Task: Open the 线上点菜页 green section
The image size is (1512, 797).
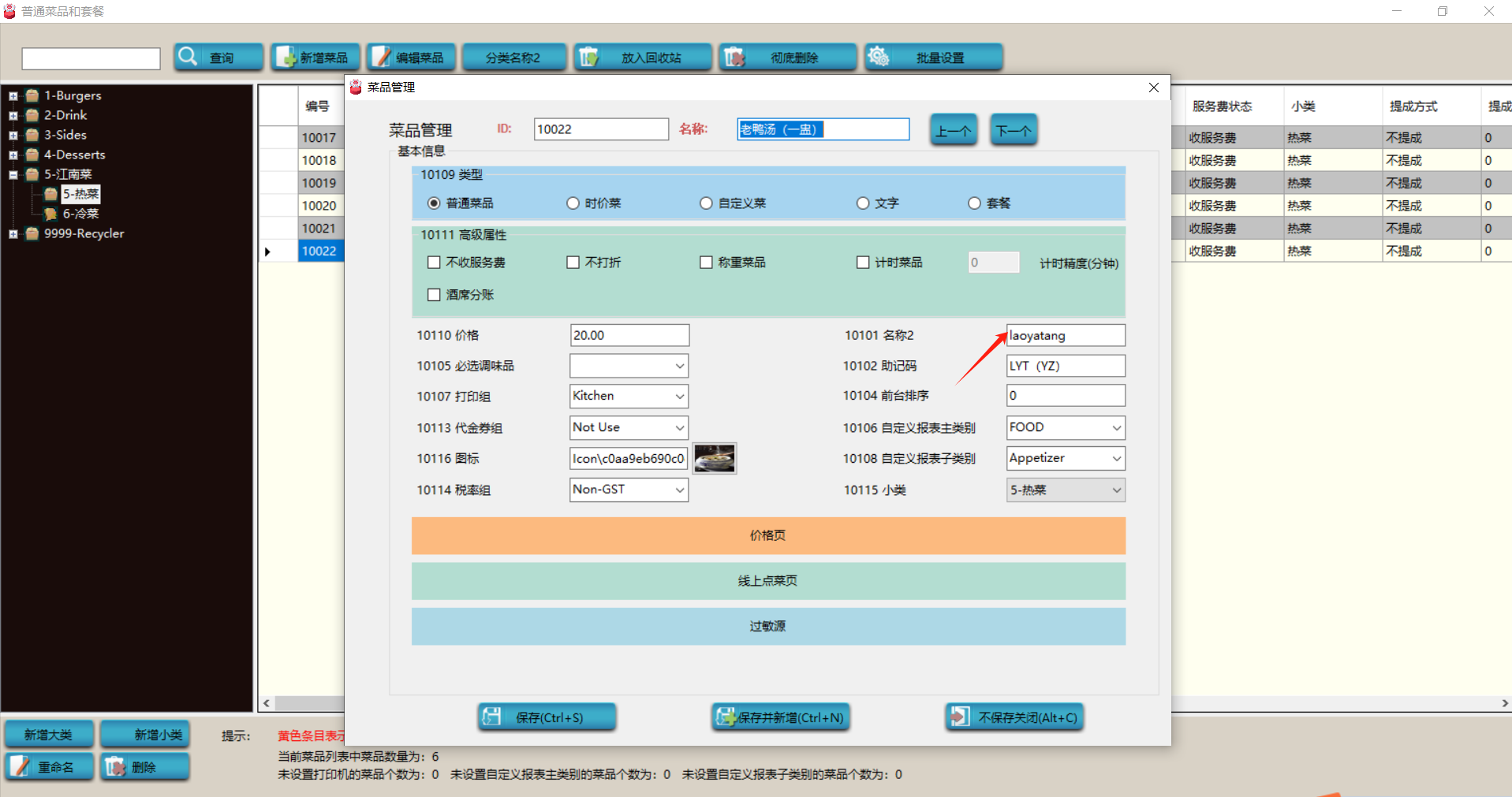Action: coord(768,581)
